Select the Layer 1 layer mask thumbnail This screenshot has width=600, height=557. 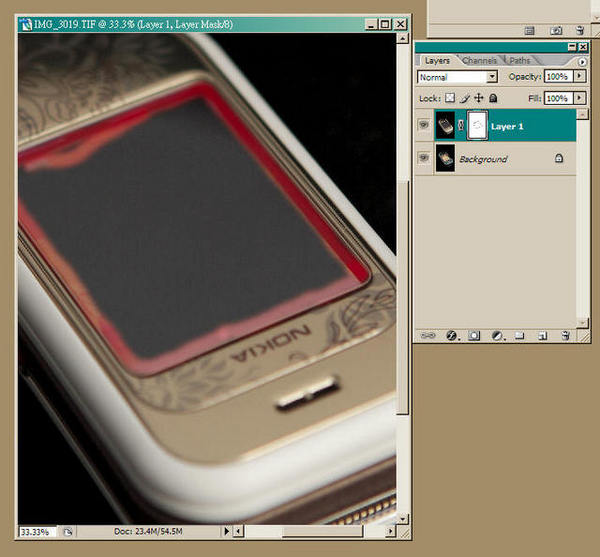click(477, 125)
